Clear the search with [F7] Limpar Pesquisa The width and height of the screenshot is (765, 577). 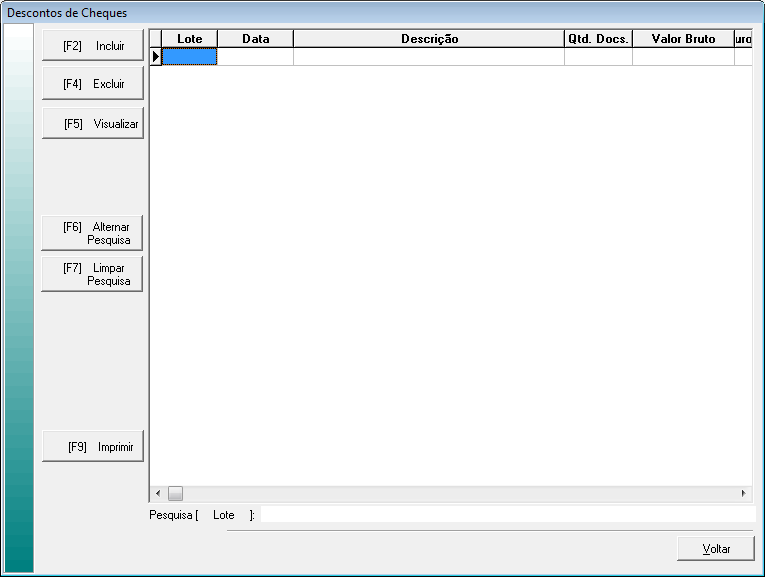[93, 274]
